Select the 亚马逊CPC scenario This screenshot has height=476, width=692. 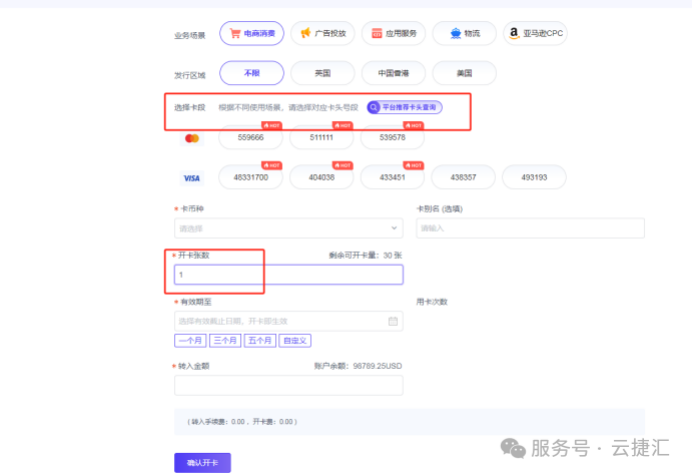pos(536,33)
